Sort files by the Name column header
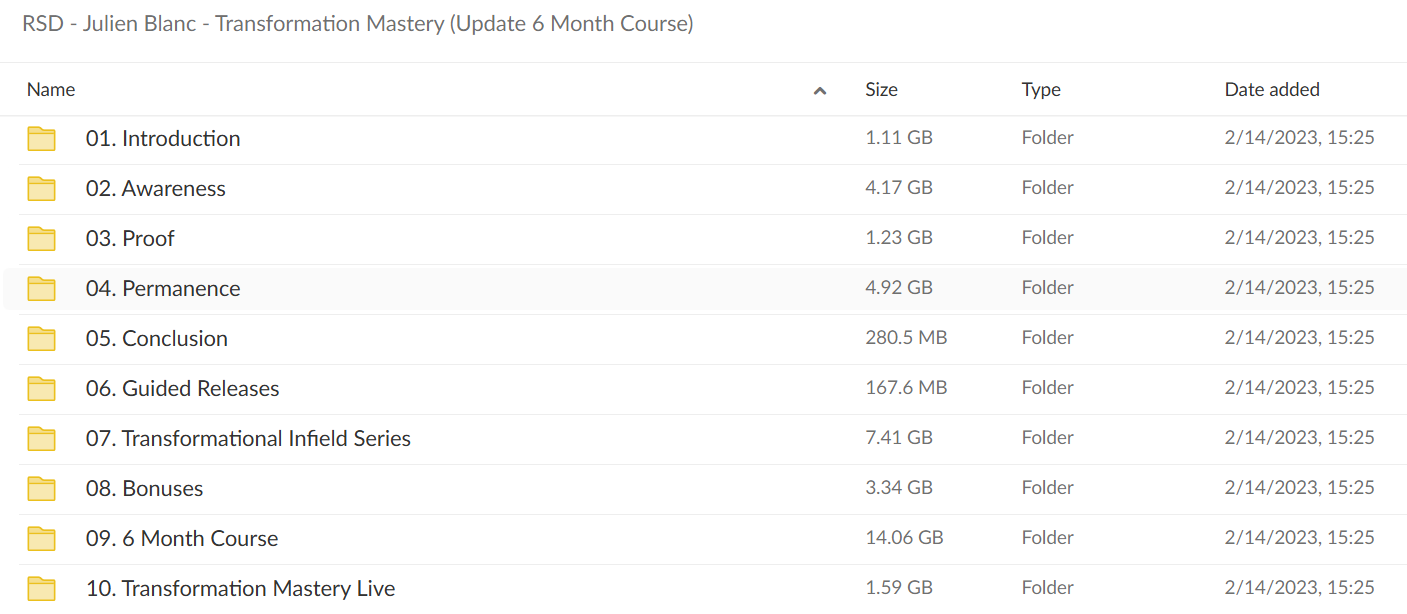 pos(51,90)
